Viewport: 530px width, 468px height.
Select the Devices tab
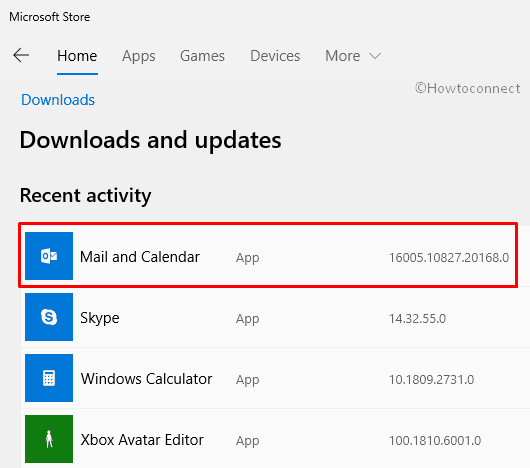(x=275, y=56)
